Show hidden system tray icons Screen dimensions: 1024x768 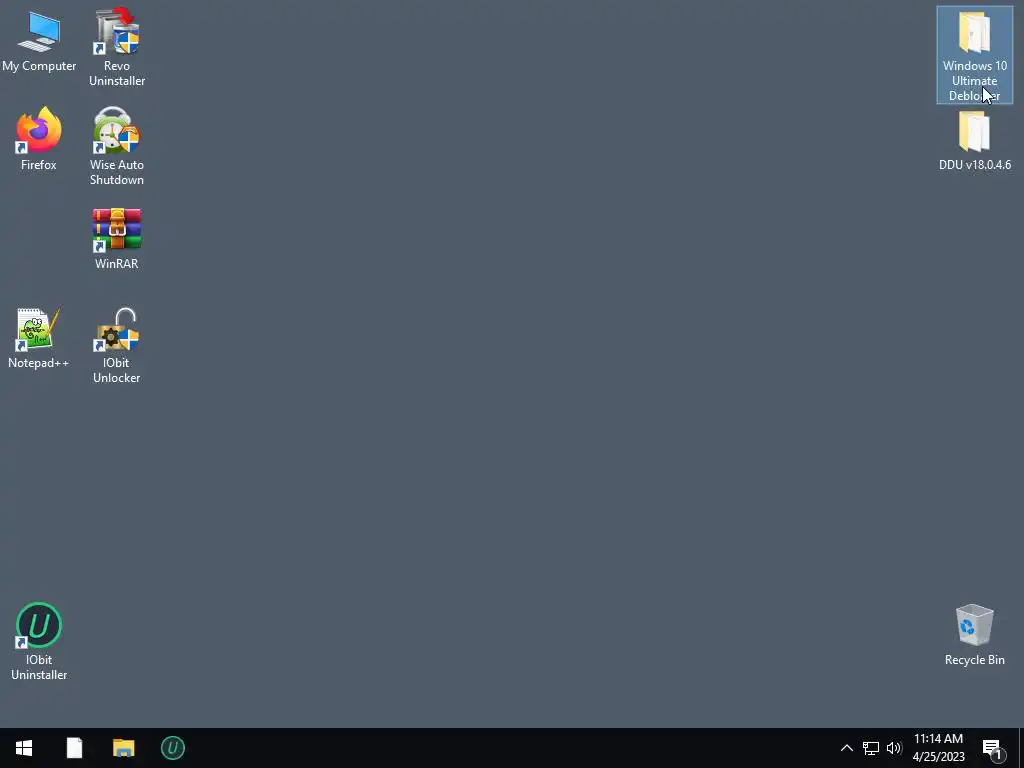pyautogui.click(x=846, y=748)
